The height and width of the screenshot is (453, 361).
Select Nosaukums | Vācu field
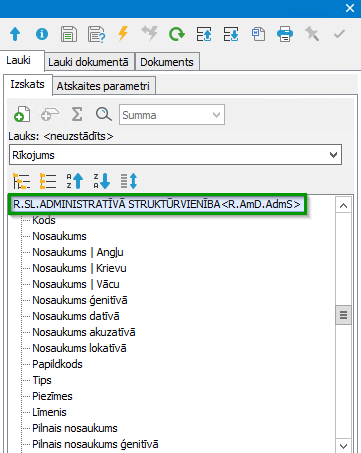tap(76, 284)
